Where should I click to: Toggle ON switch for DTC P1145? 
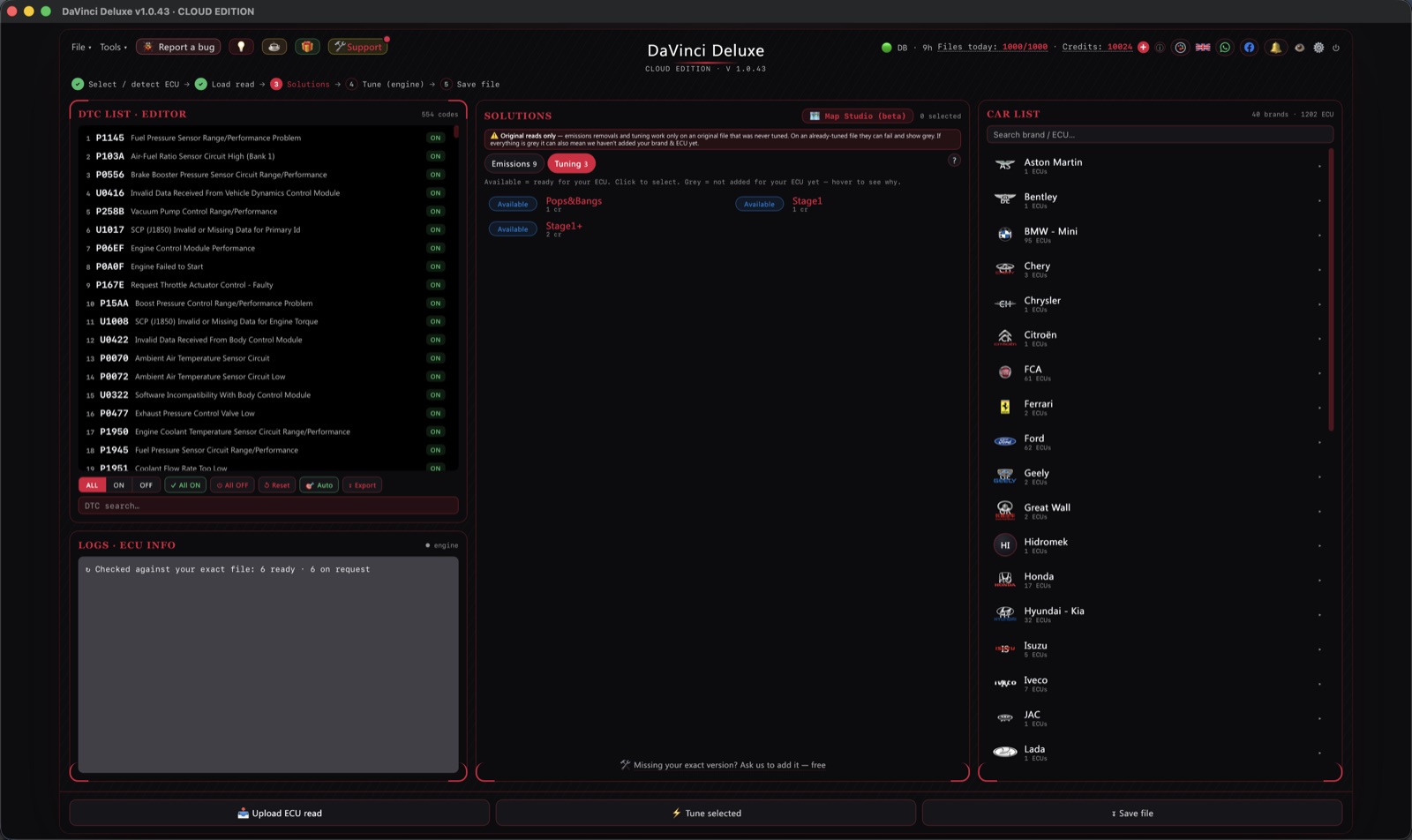(435, 138)
